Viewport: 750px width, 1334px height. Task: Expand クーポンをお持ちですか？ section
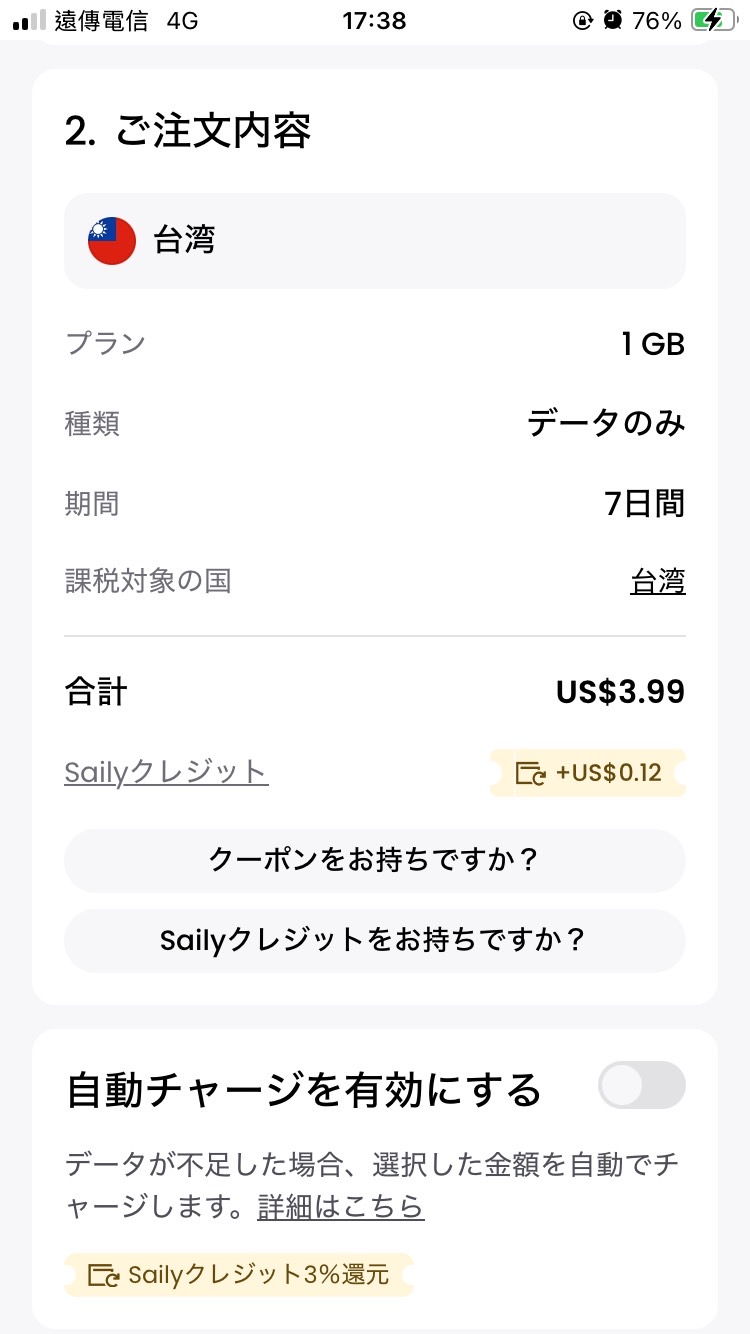(x=375, y=860)
